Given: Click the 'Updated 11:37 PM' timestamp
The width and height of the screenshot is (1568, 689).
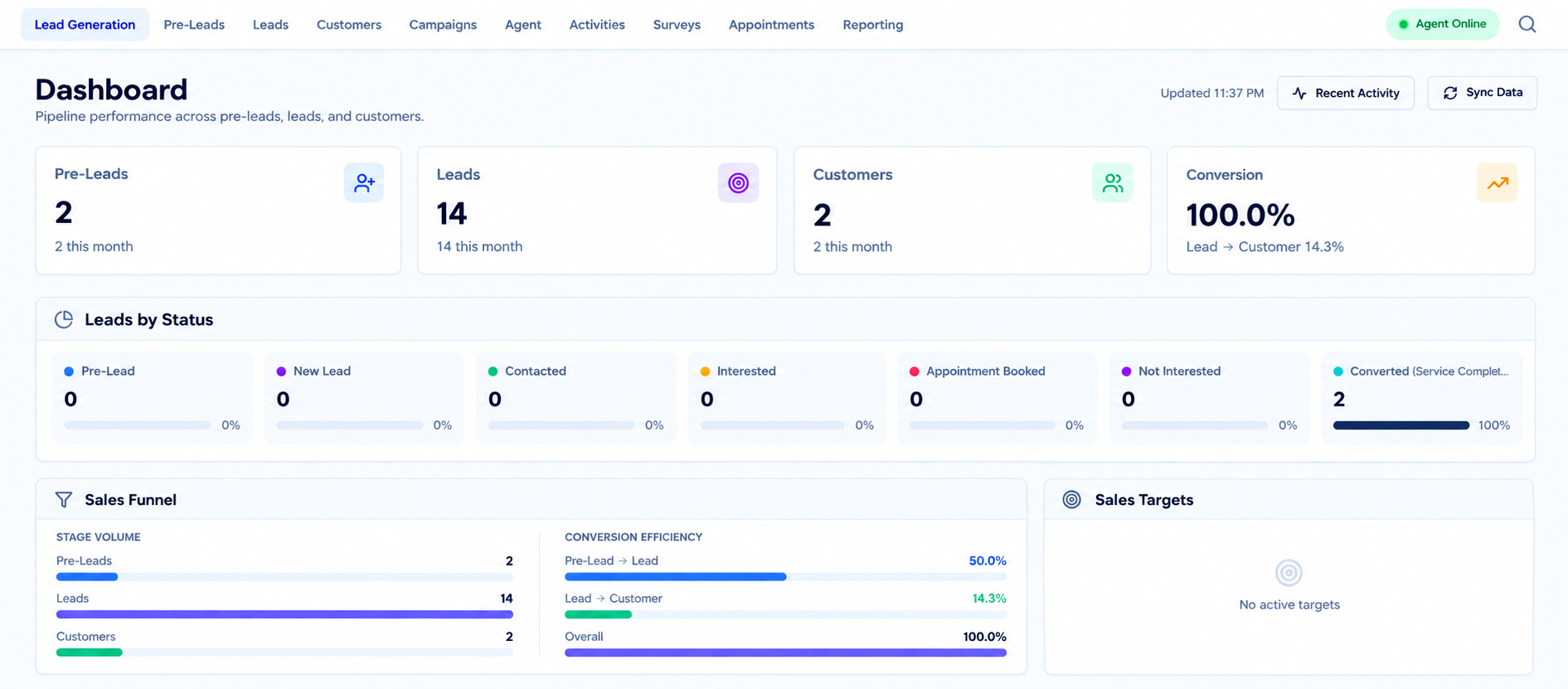Looking at the screenshot, I should 1212,93.
